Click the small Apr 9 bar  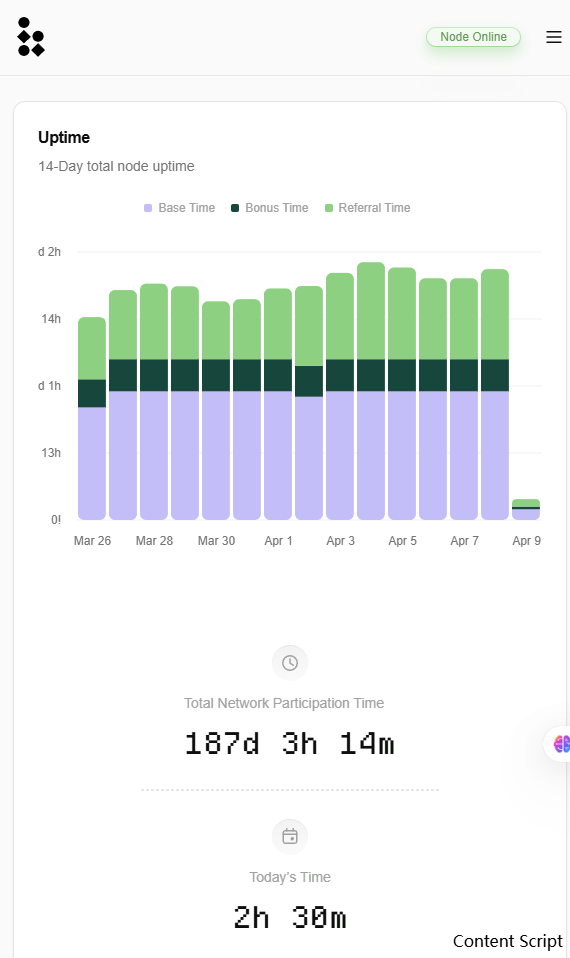coord(526,510)
